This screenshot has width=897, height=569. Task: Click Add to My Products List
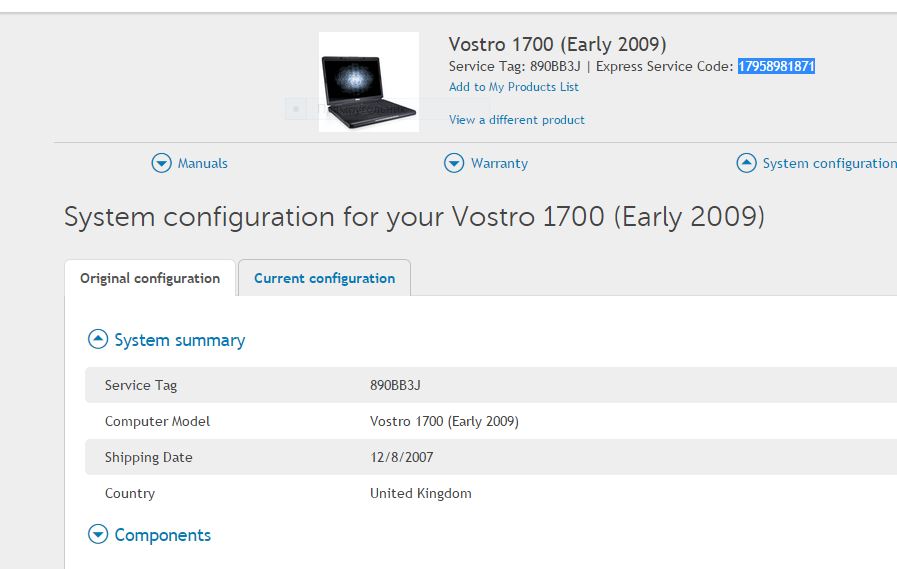pyautogui.click(x=514, y=87)
